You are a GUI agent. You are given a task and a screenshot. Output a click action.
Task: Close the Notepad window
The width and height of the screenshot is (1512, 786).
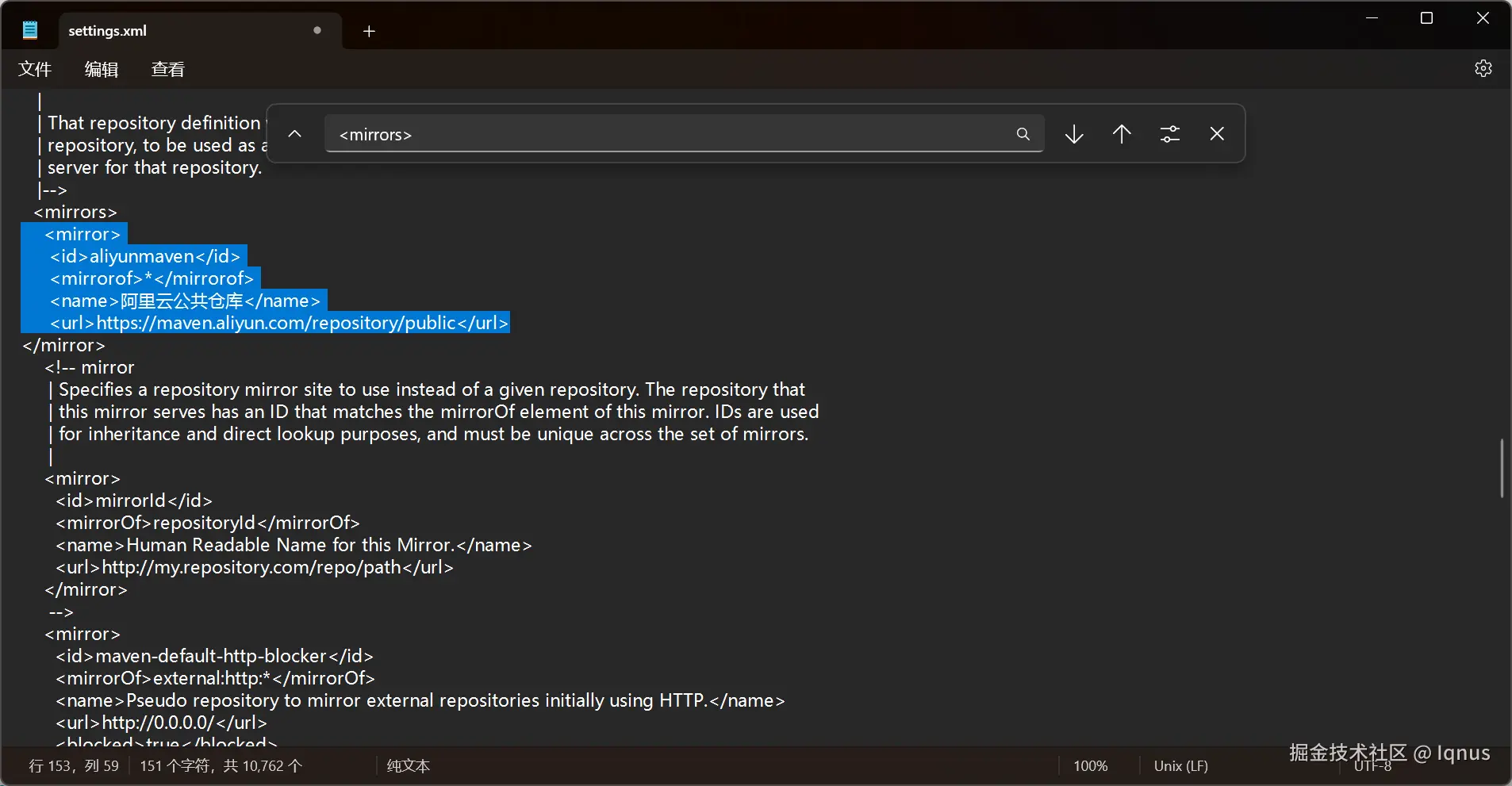coord(1483,18)
